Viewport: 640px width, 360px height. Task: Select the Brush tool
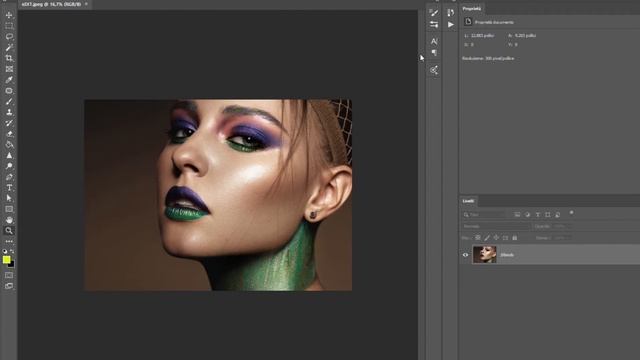click(9, 102)
